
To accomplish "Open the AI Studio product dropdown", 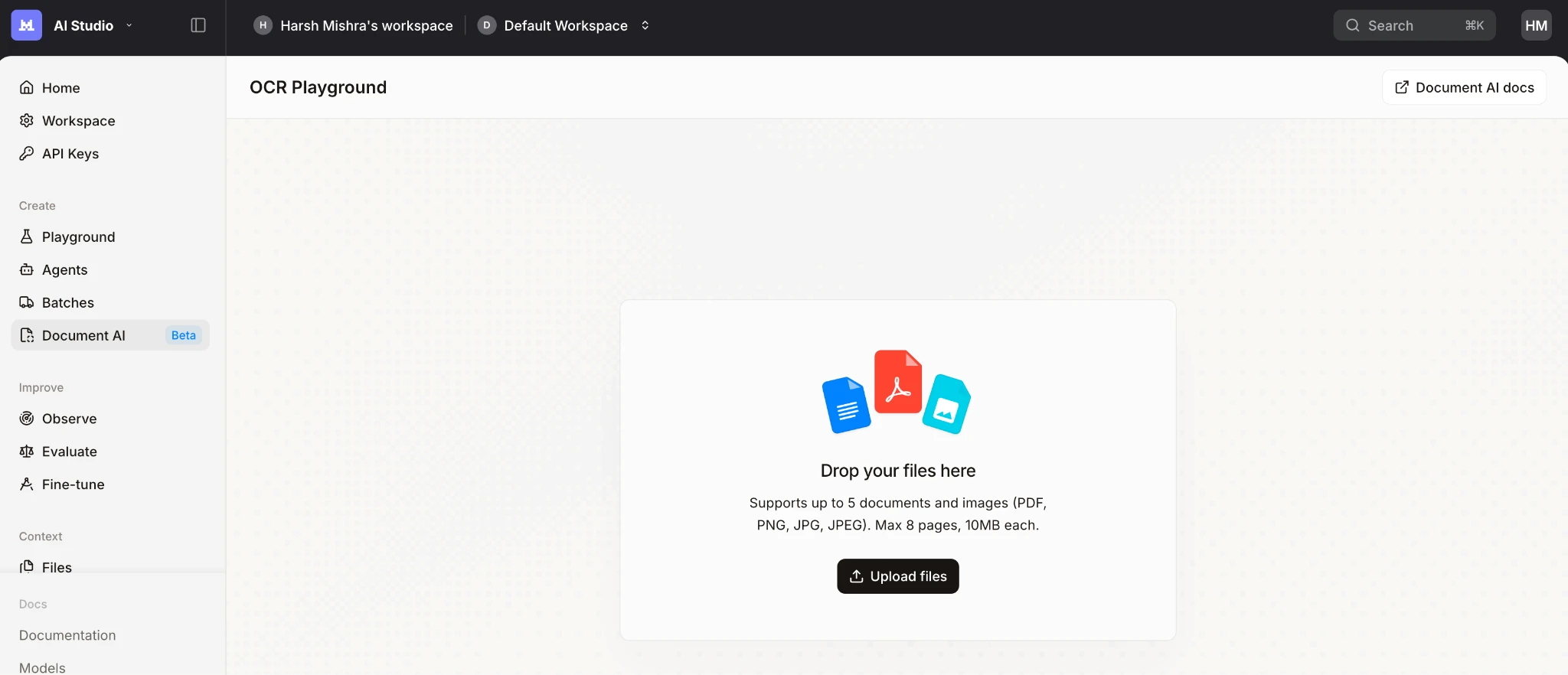I will tap(129, 25).
